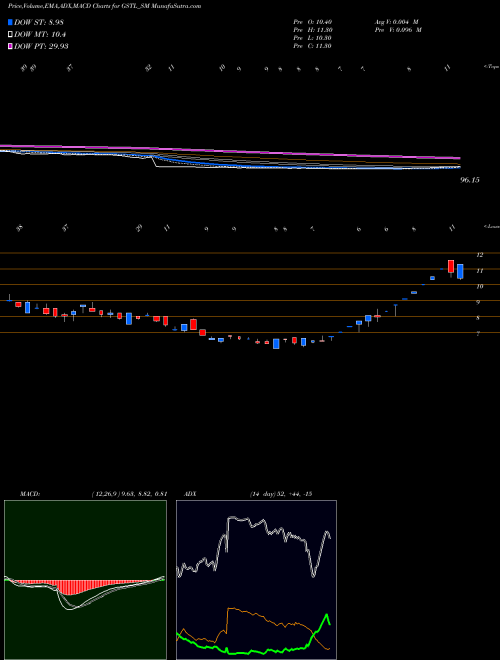This screenshot has width=500, height=660.
Task: Click the last blue candlestick on the right
Action: tap(460, 271)
